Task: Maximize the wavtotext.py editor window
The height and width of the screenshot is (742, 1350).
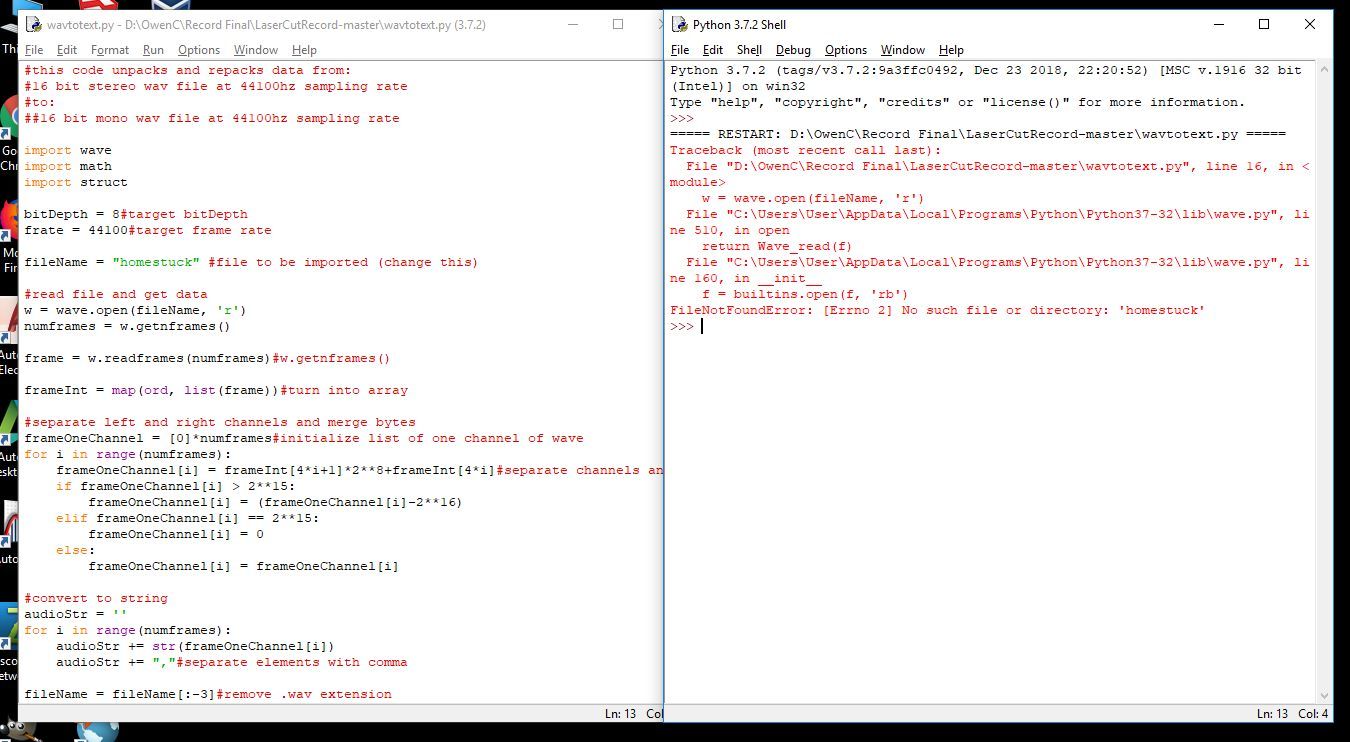Action: tap(617, 25)
